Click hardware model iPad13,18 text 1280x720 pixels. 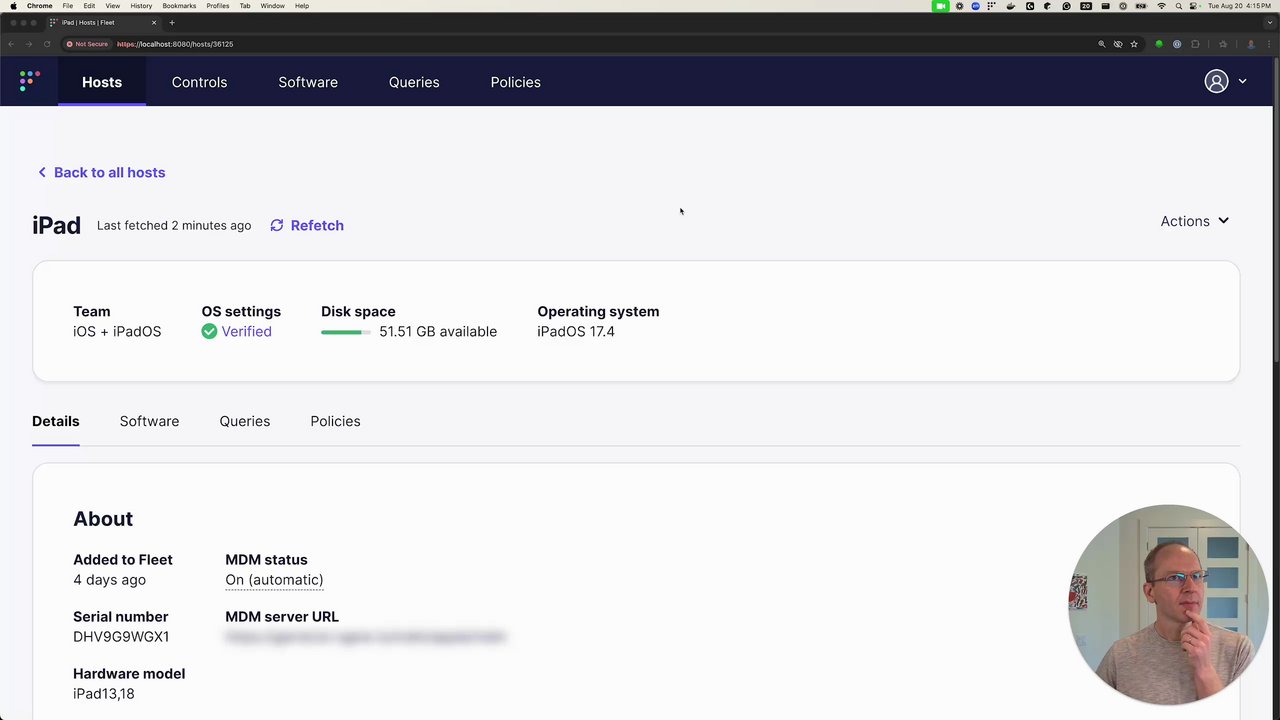point(103,694)
